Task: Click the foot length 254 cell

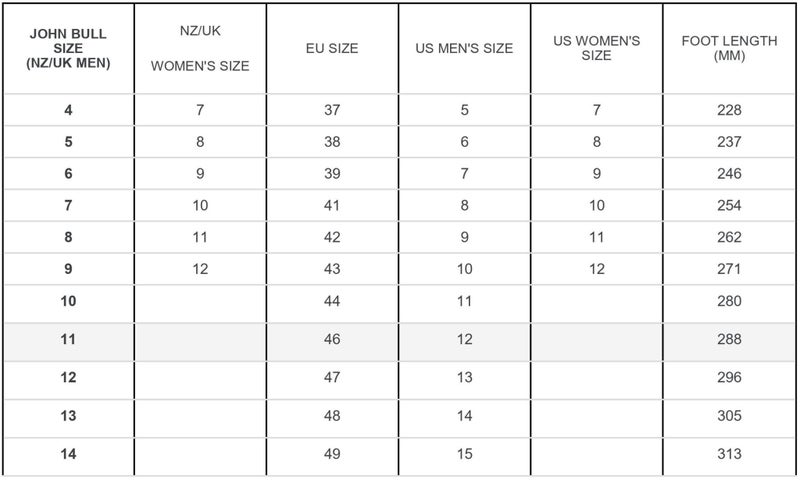Action: (x=729, y=206)
